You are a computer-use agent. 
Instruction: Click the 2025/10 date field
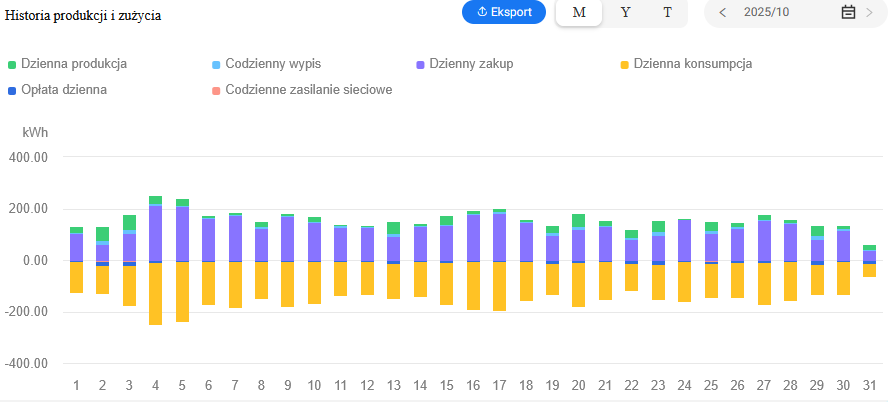(x=770, y=12)
